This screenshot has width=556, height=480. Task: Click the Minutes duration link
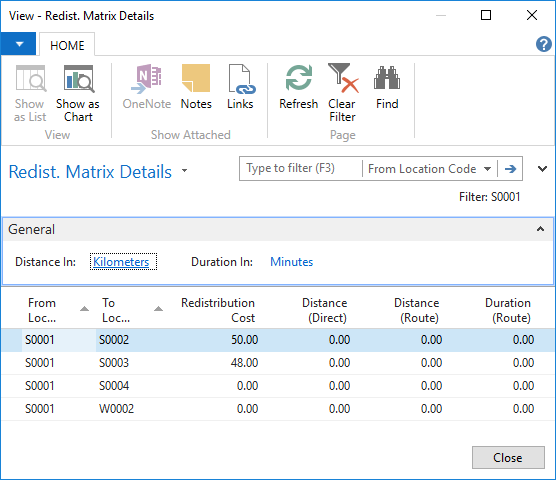pyautogui.click(x=291, y=262)
